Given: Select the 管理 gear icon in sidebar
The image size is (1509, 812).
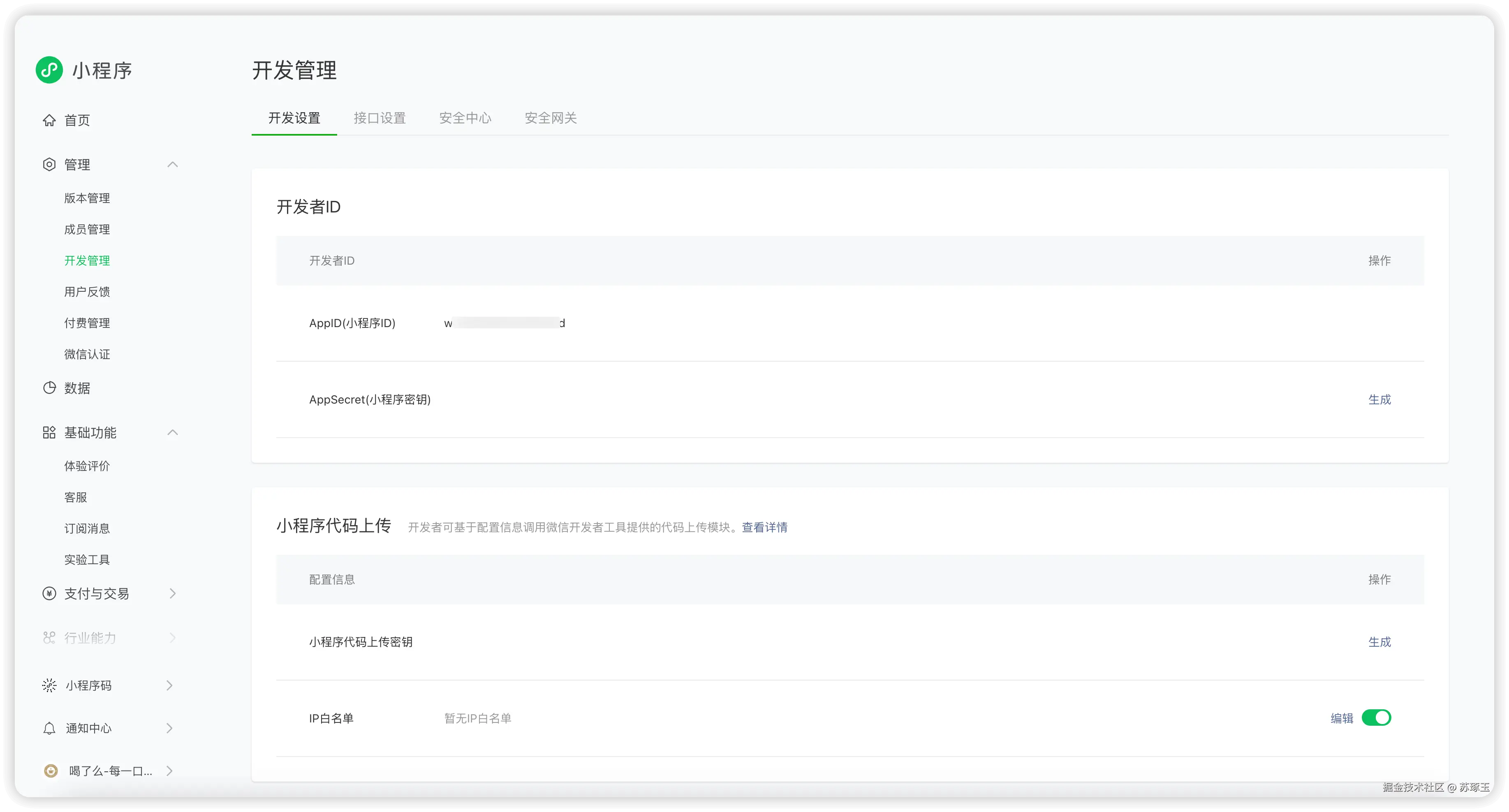Looking at the screenshot, I should (49, 164).
